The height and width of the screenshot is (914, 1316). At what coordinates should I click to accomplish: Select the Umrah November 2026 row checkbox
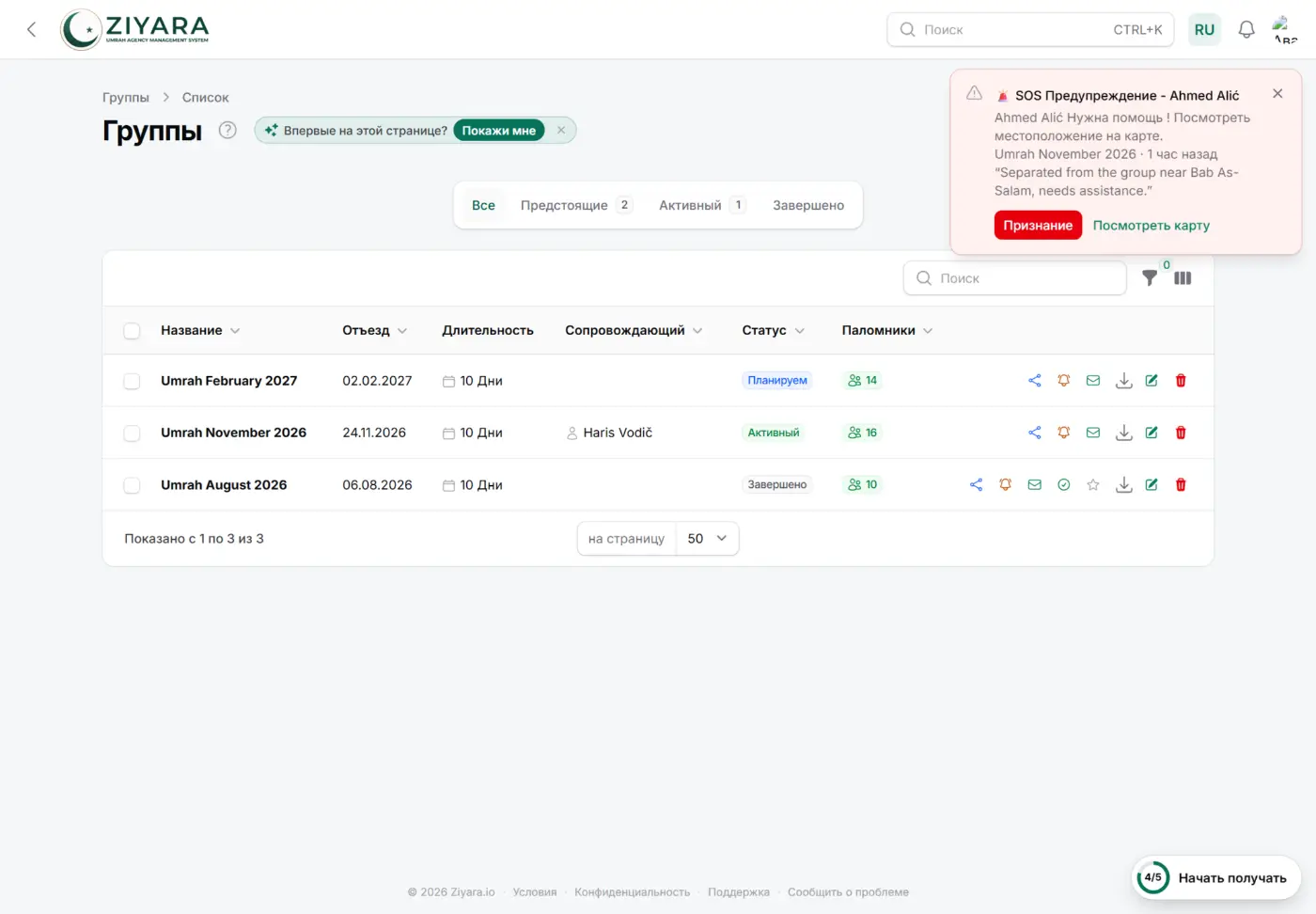[x=132, y=433]
